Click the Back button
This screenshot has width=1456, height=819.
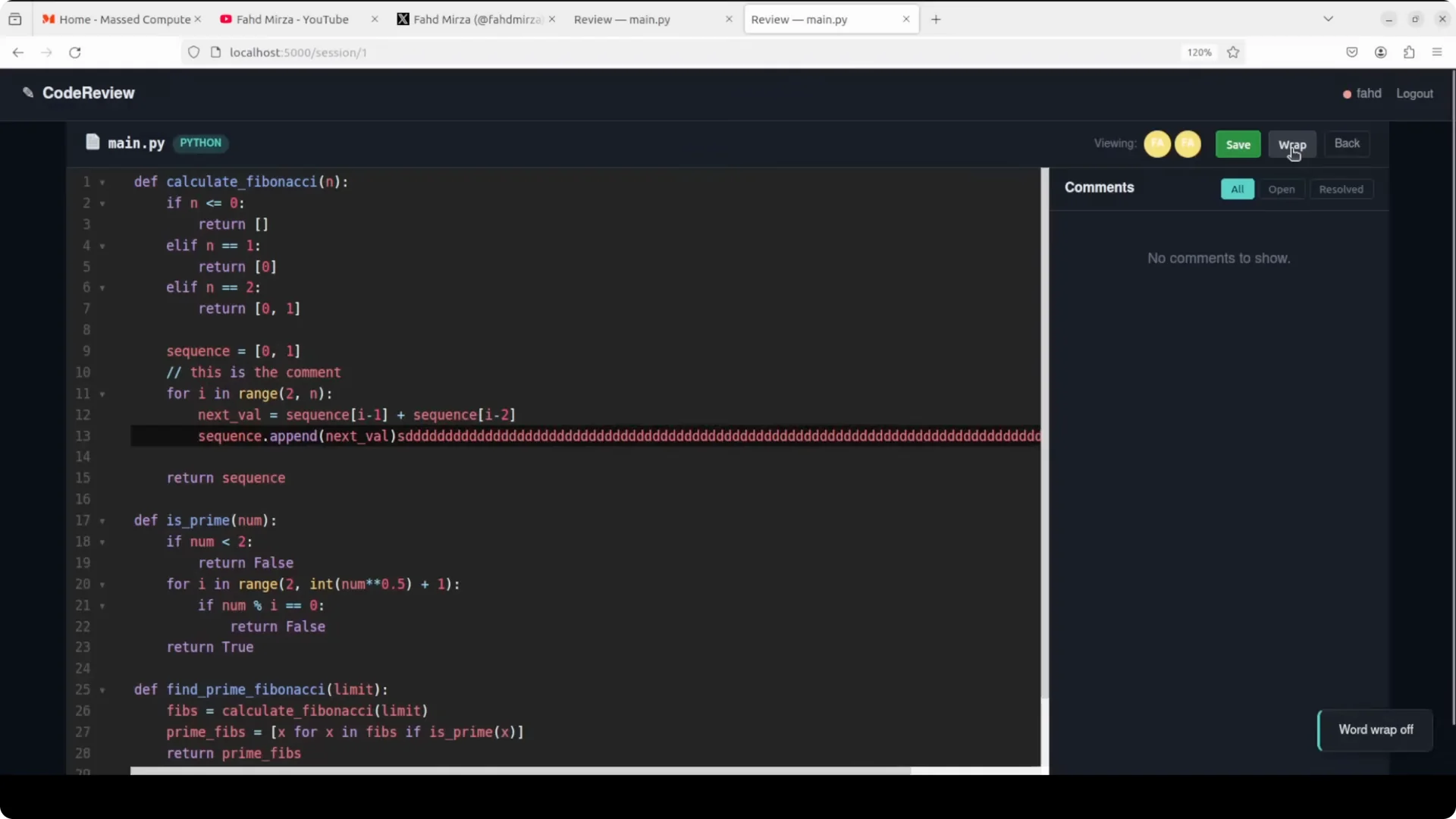1347,143
